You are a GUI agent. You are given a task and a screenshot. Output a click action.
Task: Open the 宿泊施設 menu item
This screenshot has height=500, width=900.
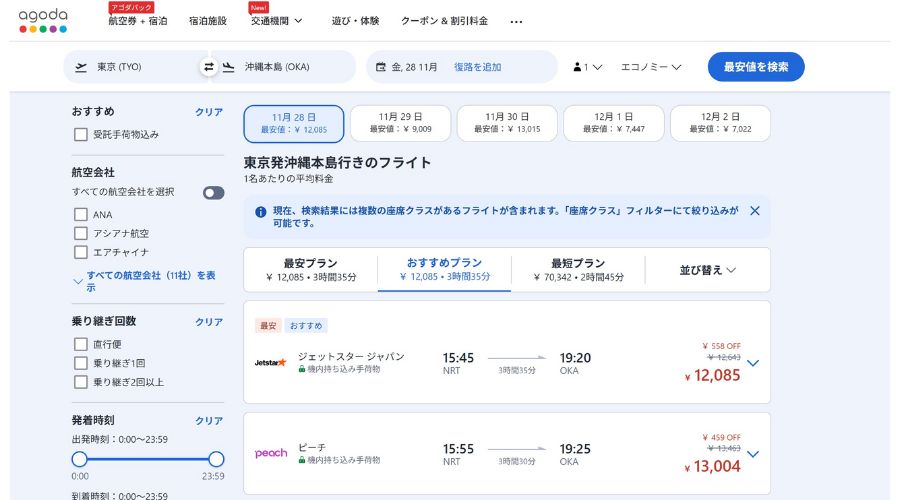tap(208, 21)
